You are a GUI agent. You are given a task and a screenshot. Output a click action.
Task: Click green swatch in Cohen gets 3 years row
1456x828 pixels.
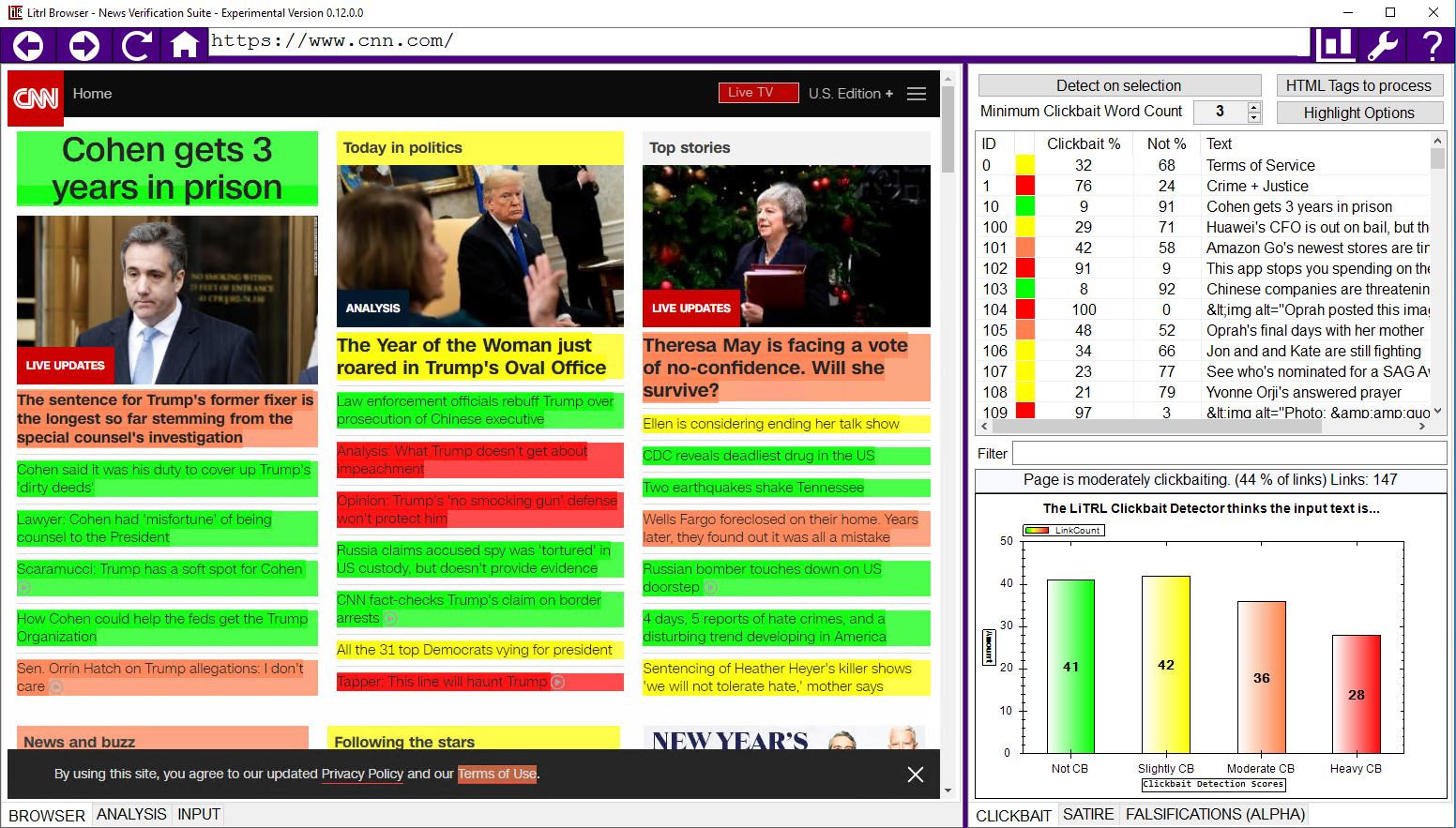pos(1025,206)
